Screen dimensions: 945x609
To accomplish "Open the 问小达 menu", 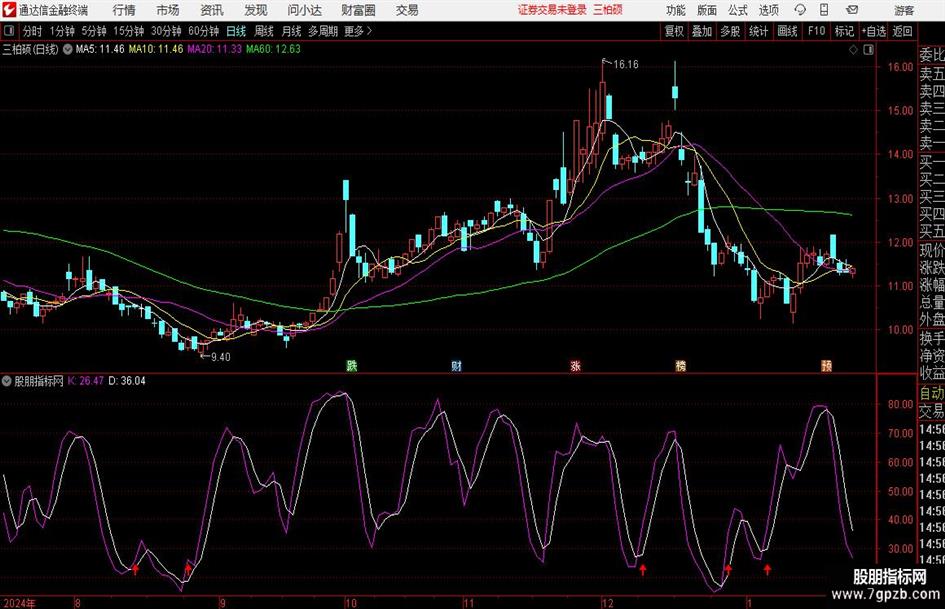I will (304, 10).
